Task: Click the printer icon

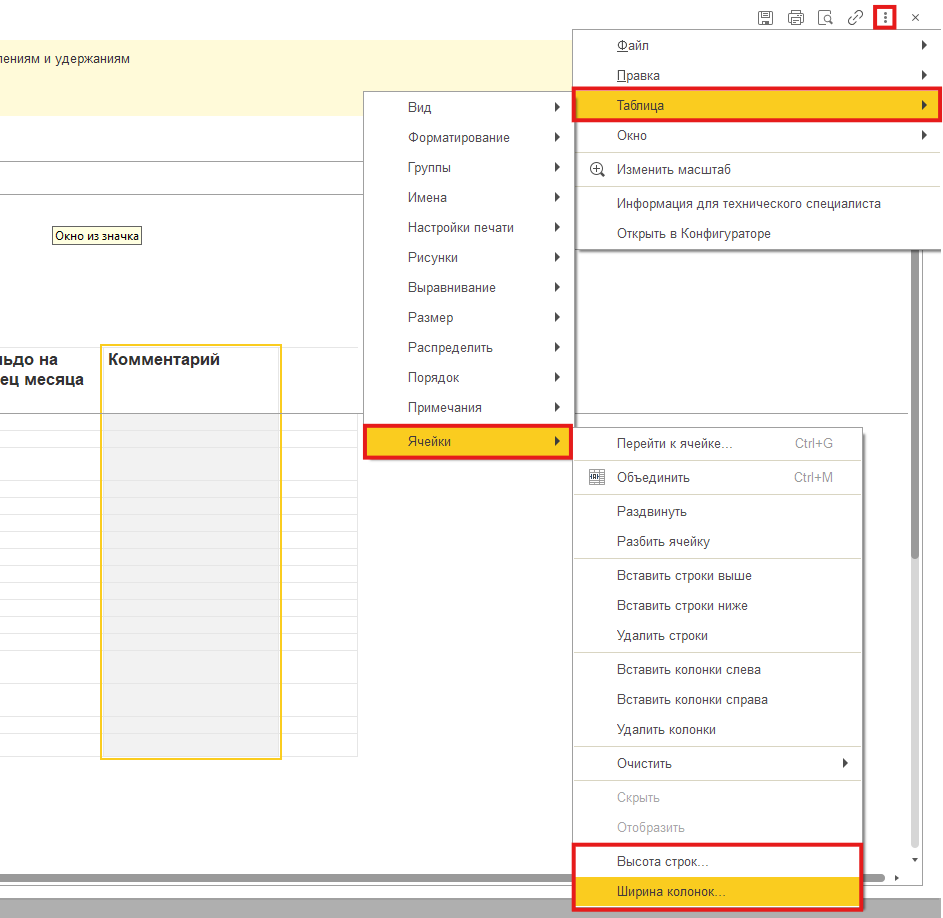Action: click(x=796, y=17)
